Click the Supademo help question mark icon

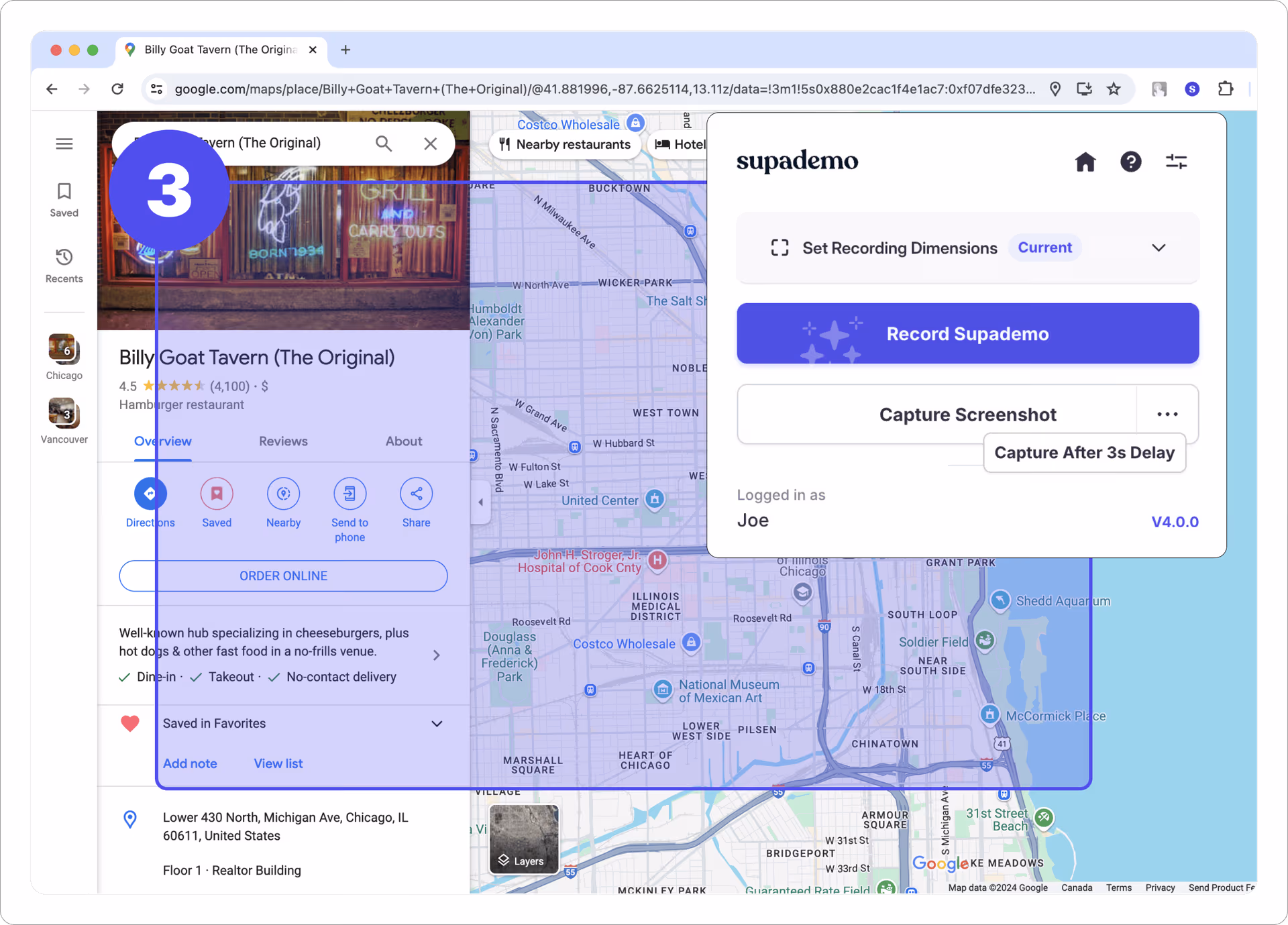(x=1131, y=162)
